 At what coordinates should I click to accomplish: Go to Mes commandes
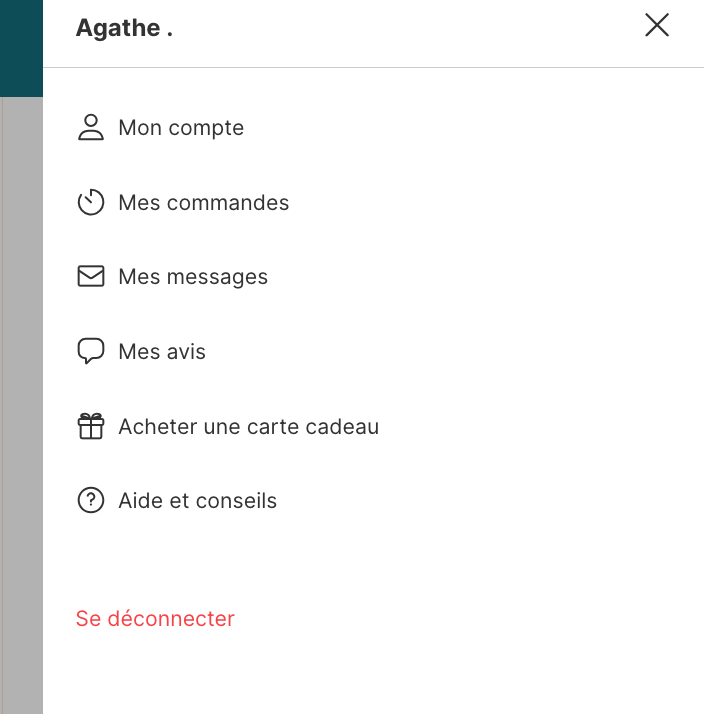[203, 203]
